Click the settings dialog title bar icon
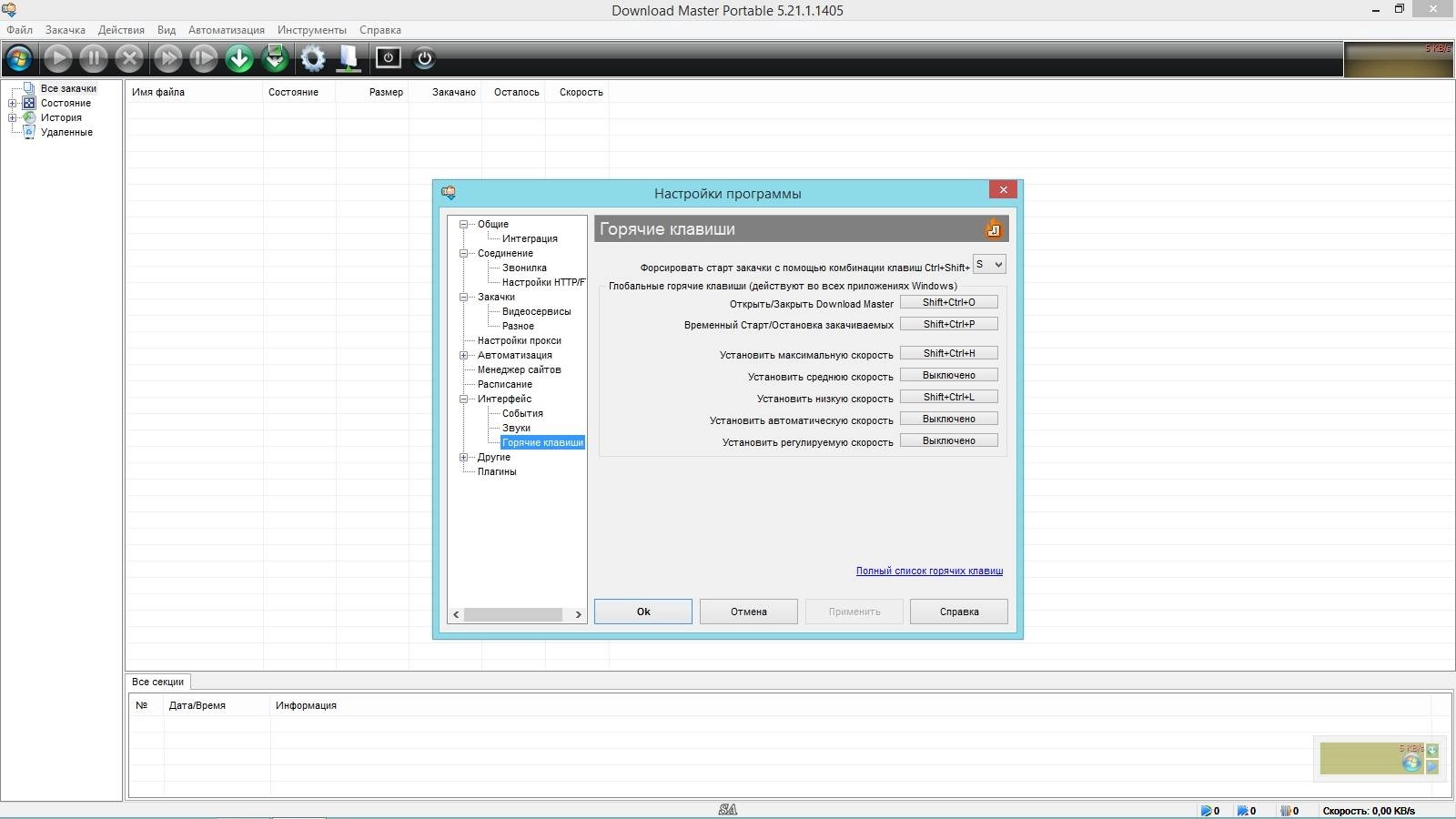The width and height of the screenshot is (1456, 819). [449, 193]
